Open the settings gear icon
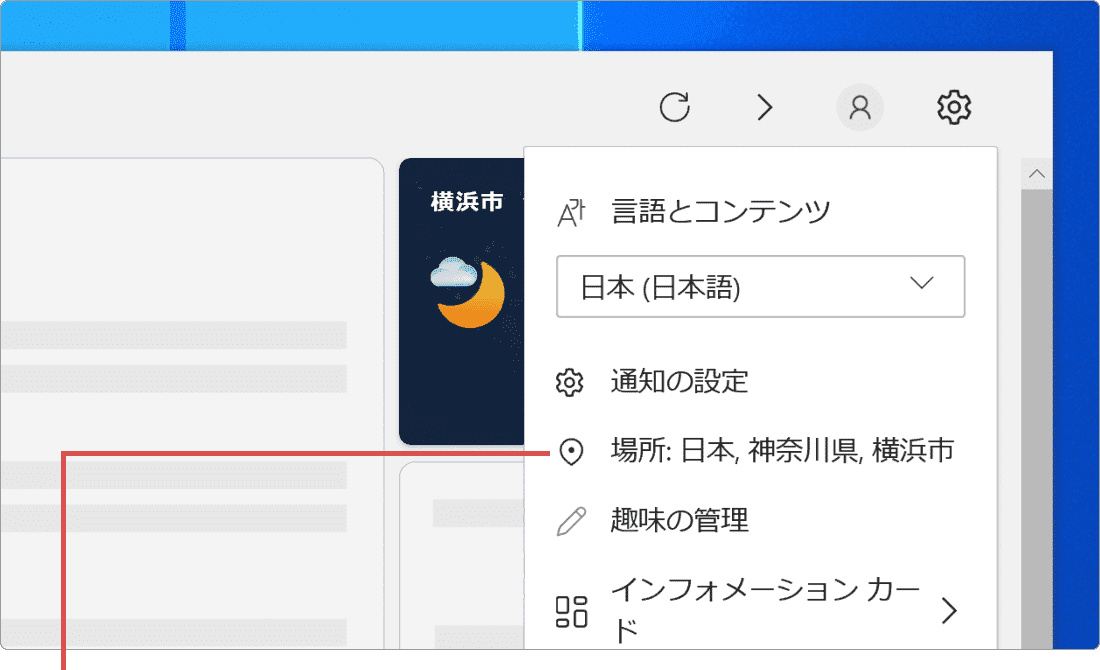The image size is (1100, 670). pyautogui.click(x=953, y=107)
